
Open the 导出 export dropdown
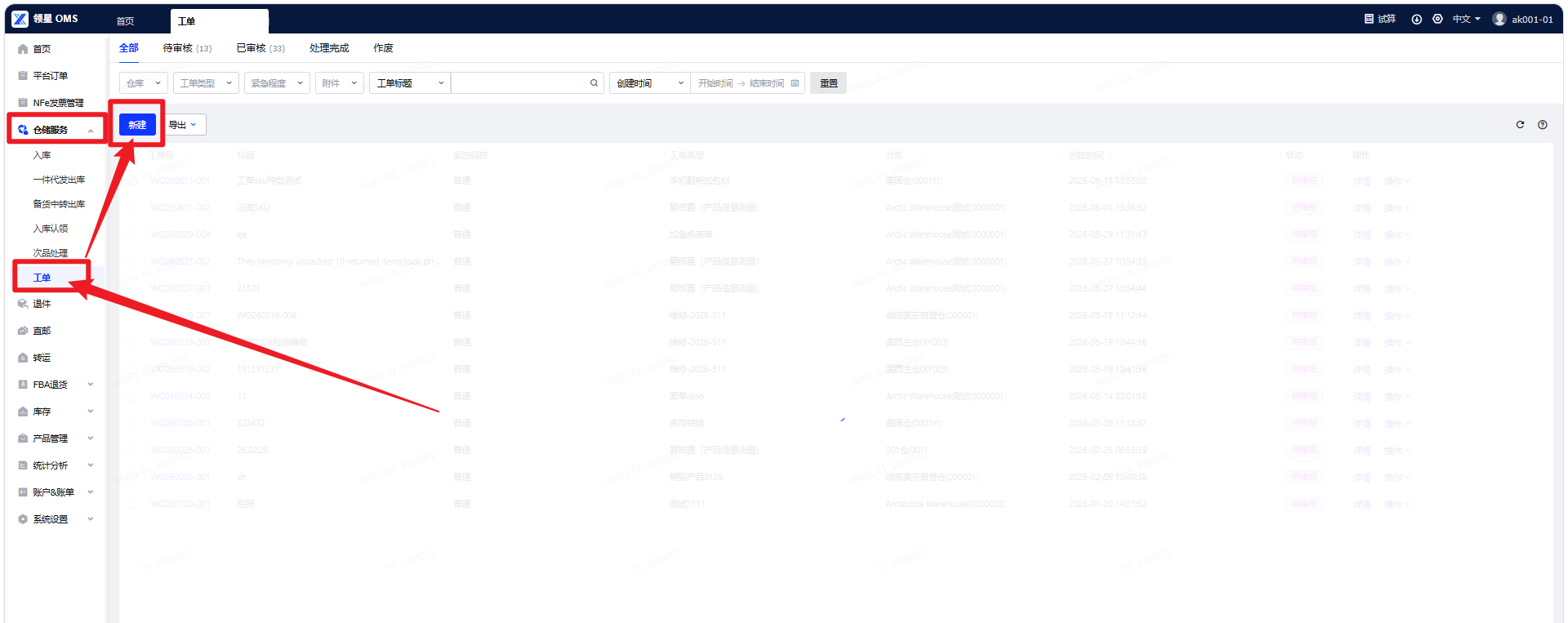coord(183,125)
